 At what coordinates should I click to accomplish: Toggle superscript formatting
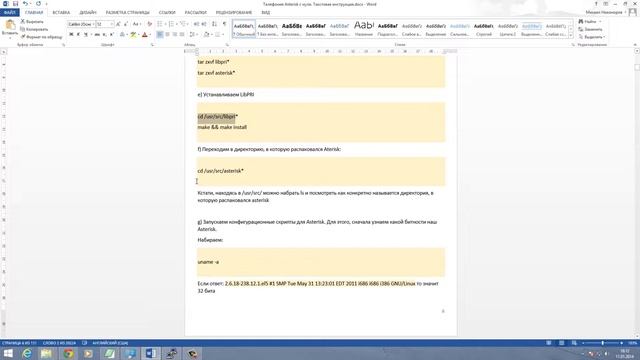[x=111, y=35]
